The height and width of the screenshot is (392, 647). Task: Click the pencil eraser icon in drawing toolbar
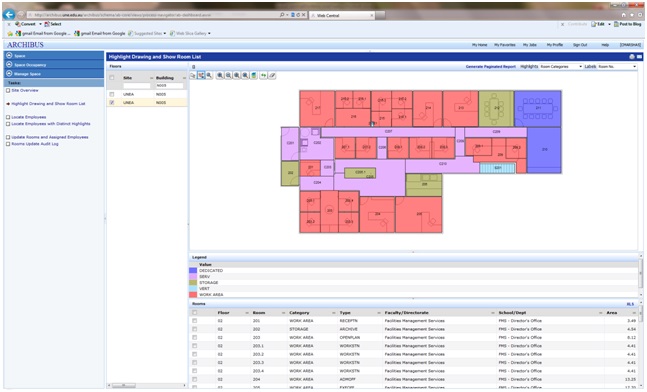pyautogui.click(x=272, y=75)
